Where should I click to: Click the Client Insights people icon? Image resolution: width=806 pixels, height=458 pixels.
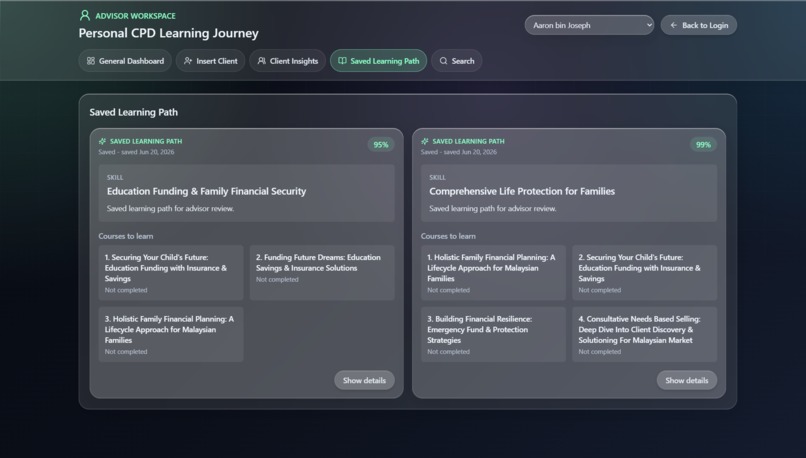[x=262, y=61]
